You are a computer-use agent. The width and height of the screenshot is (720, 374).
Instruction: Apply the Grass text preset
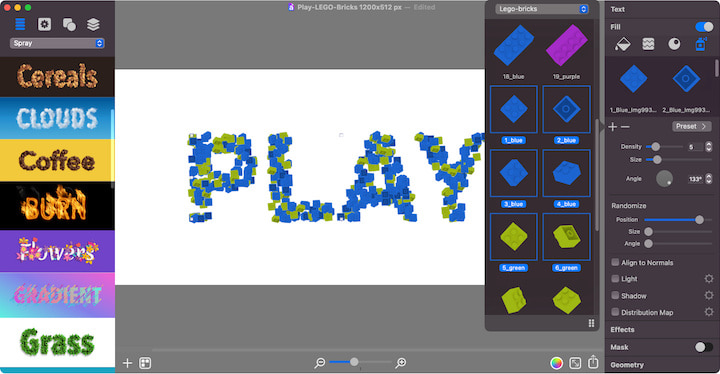pos(57,342)
